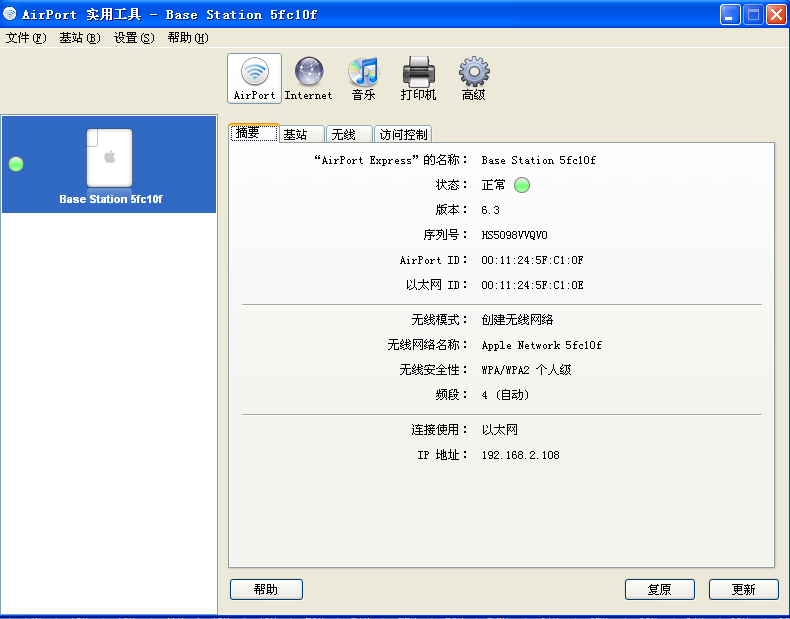Click the window title text AirPort 实用工具

click(82, 15)
